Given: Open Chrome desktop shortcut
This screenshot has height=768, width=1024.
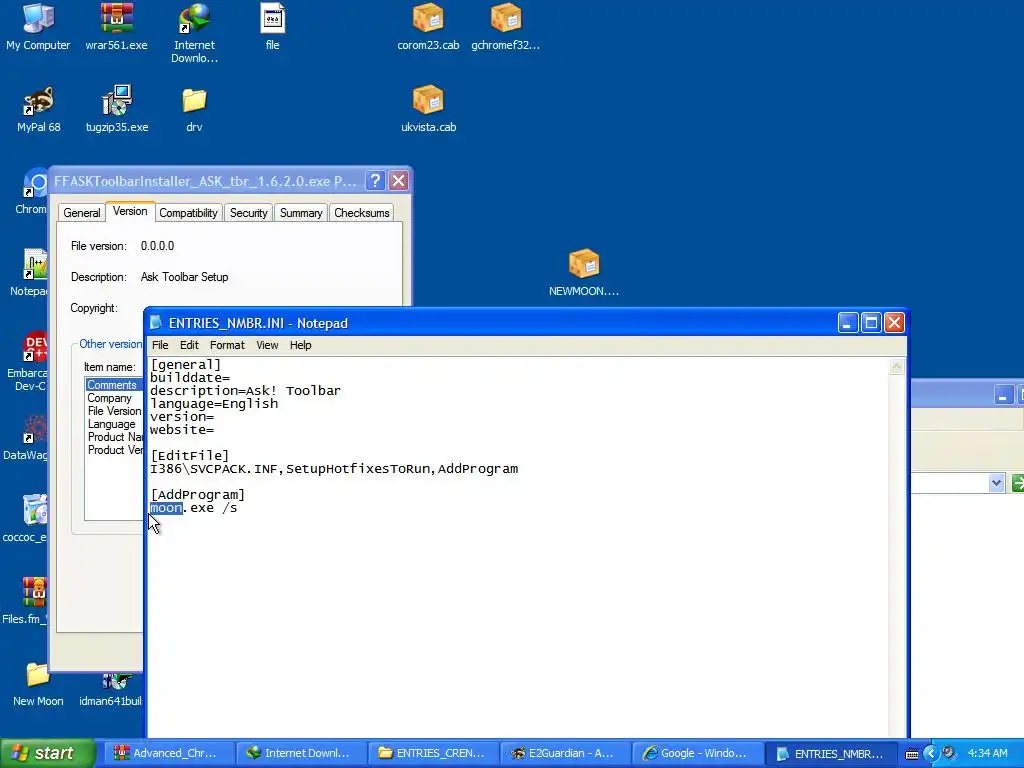Looking at the screenshot, I should click(31, 192).
